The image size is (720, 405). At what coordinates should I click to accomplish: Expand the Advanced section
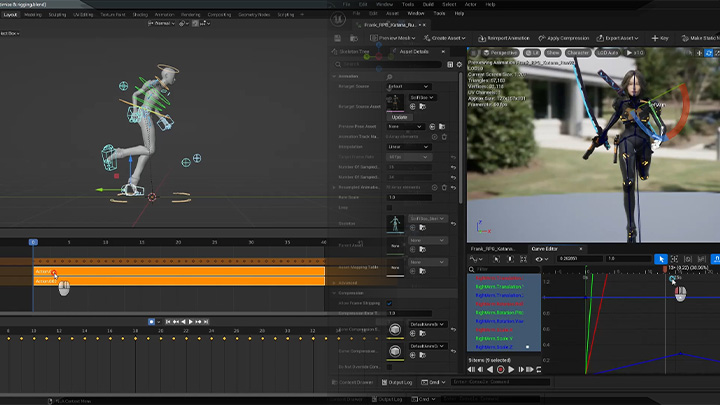coord(334,283)
